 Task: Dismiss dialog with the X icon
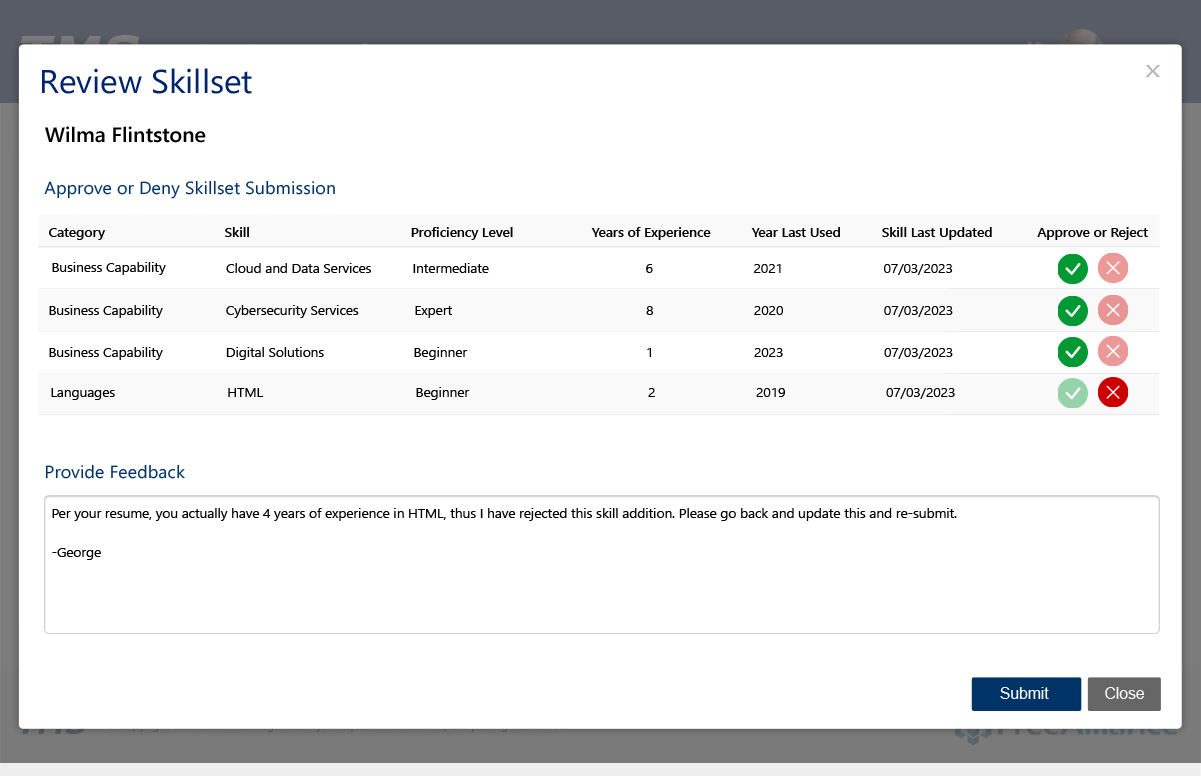1152,71
